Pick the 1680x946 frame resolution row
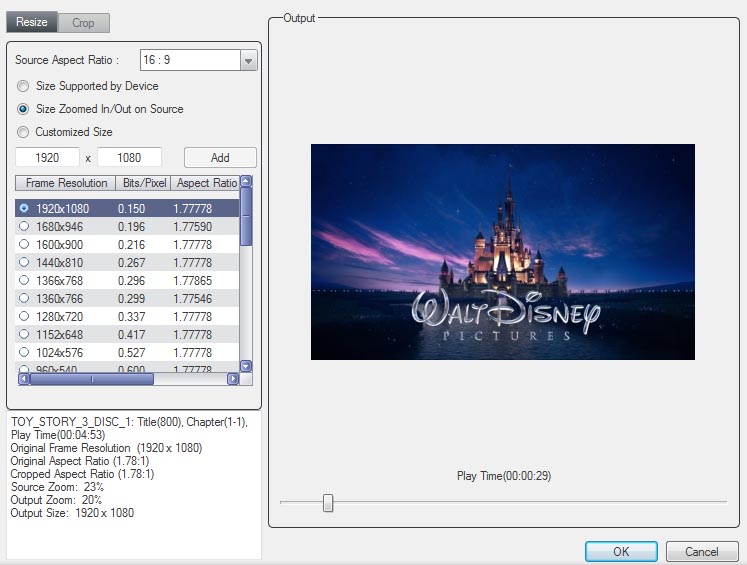 (62, 227)
